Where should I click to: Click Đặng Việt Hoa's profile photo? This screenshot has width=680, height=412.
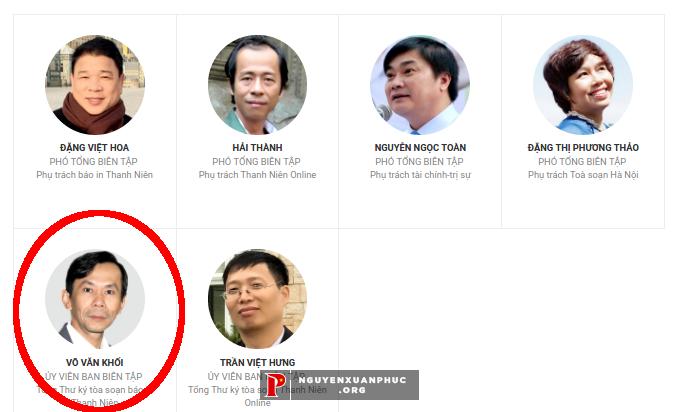click(x=95, y=85)
